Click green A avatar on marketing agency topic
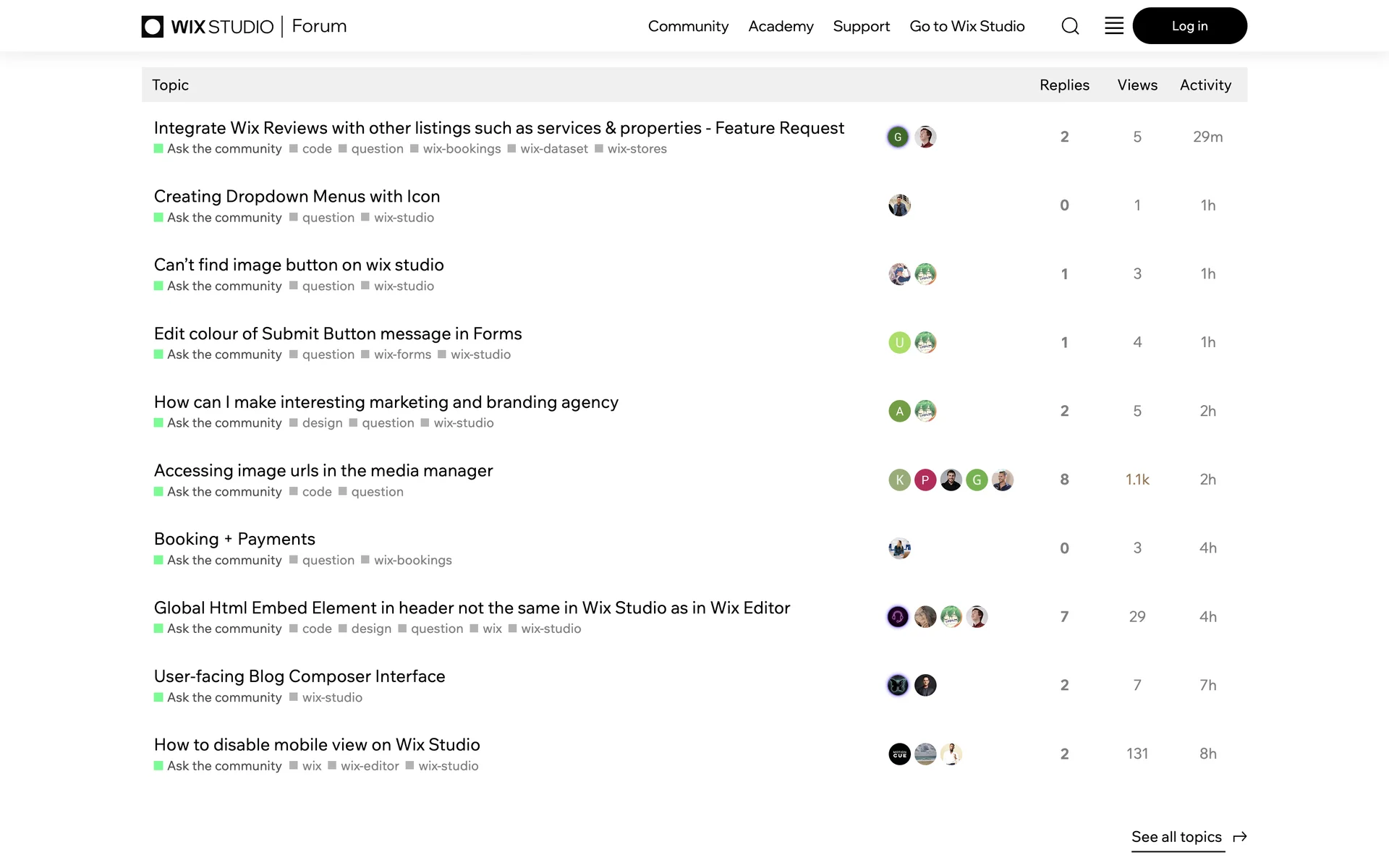The width and height of the screenshot is (1389, 868). point(899,411)
